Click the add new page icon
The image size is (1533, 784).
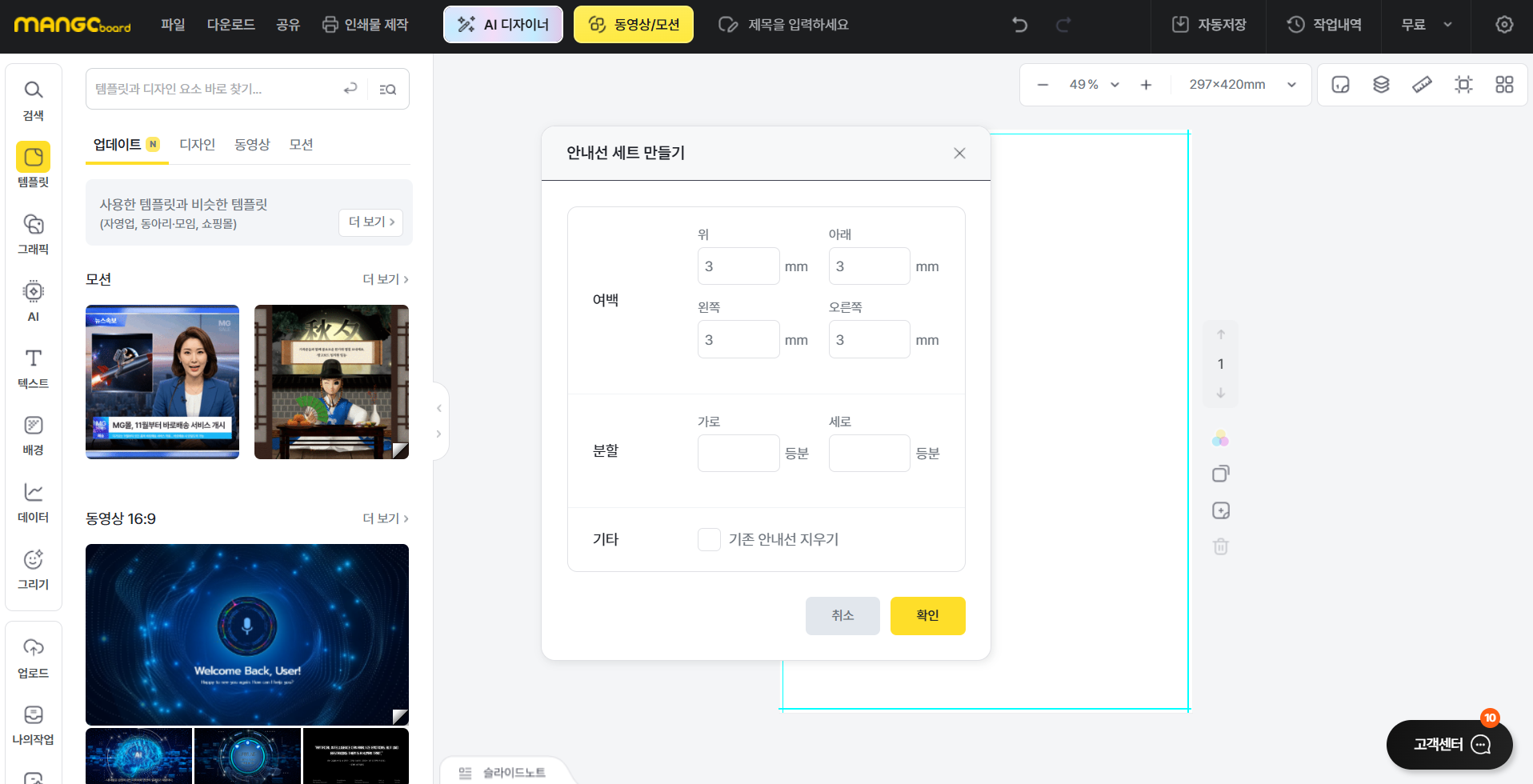[x=1220, y=510]
